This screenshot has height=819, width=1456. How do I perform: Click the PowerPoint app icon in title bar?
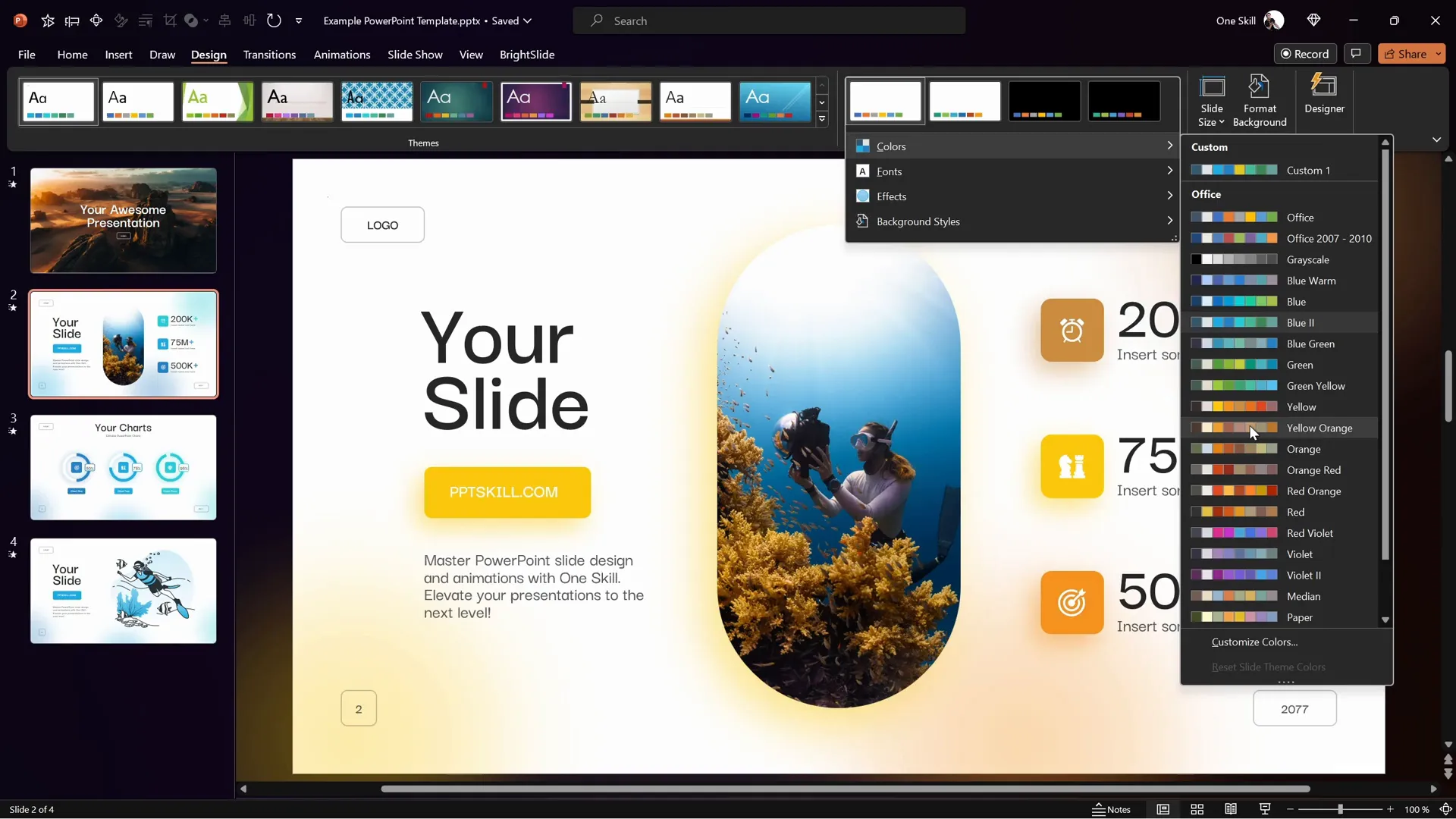(x=20, y=20)
